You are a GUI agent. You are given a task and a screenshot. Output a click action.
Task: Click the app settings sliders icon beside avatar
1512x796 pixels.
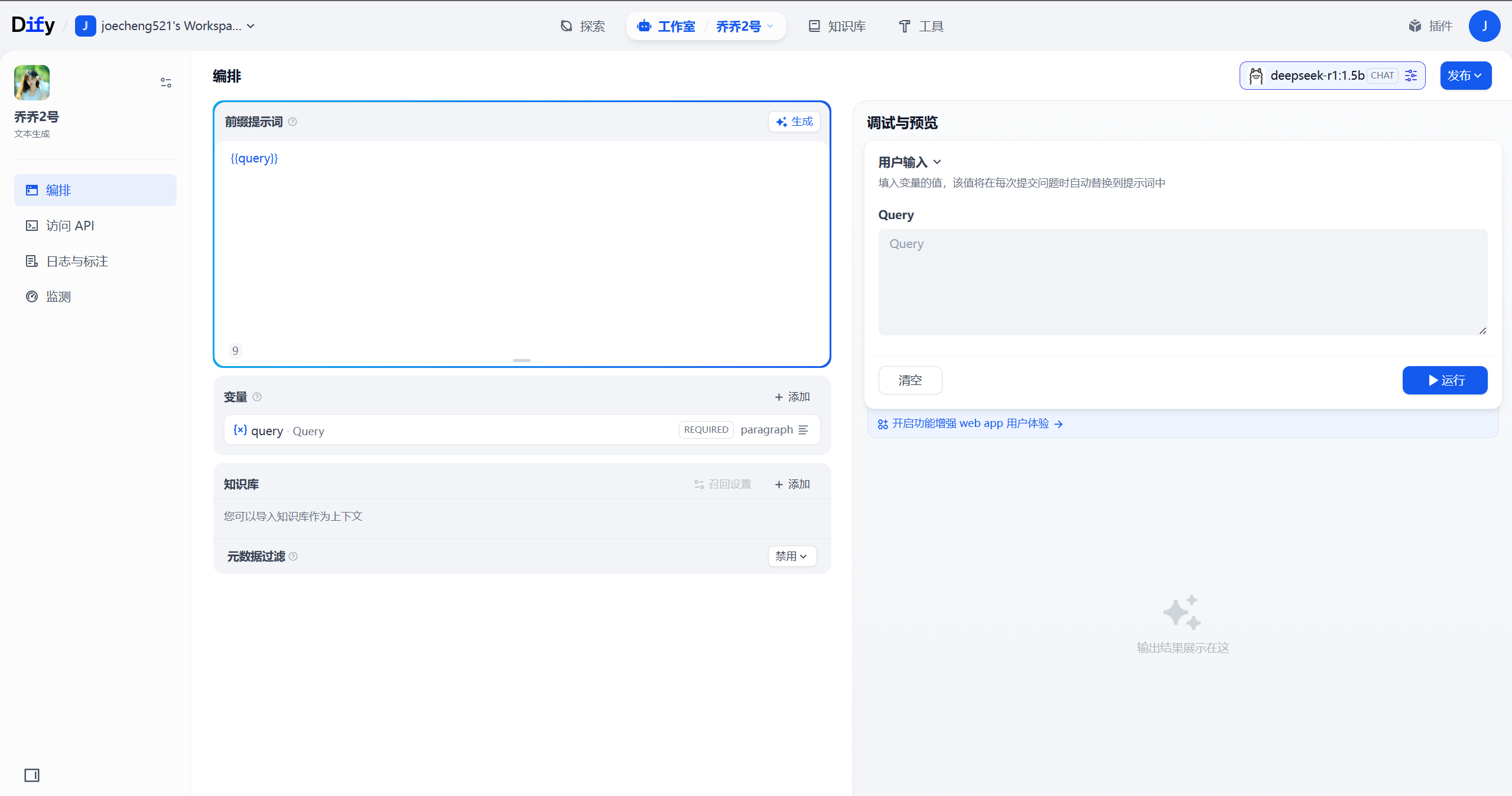(x=166, y=83)
